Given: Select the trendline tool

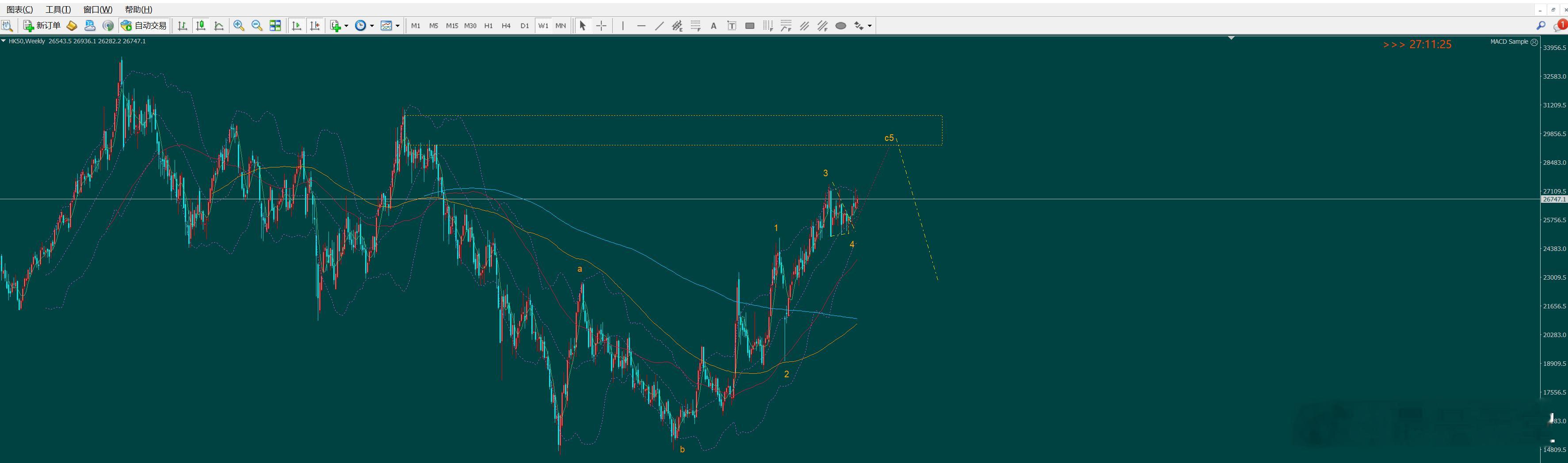Looking at the screenshot, I should [659, 26].
